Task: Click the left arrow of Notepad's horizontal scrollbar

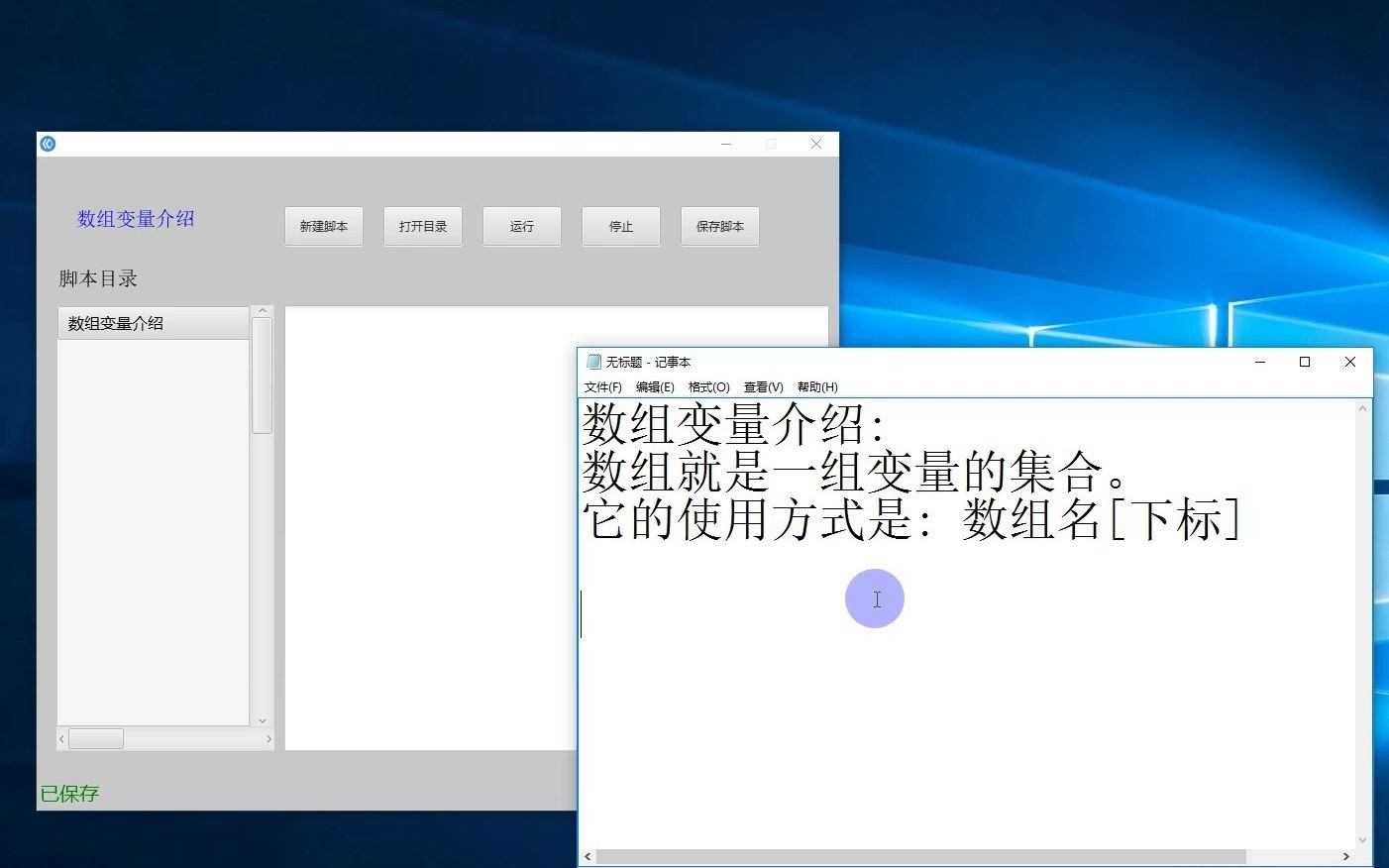Action: 588,857
